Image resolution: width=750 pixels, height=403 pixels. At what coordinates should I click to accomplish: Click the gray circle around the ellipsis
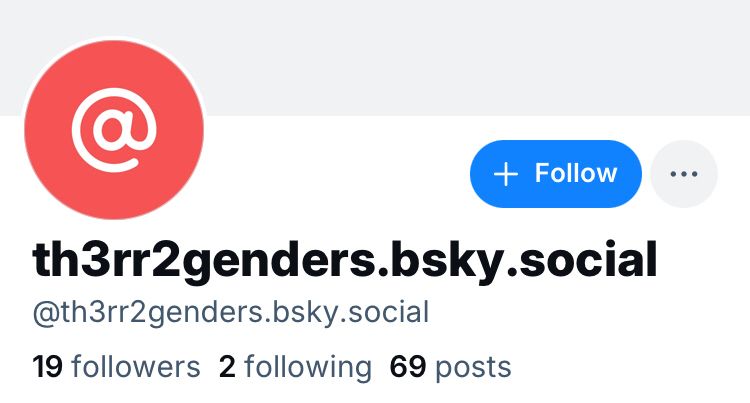pos(684,174)
